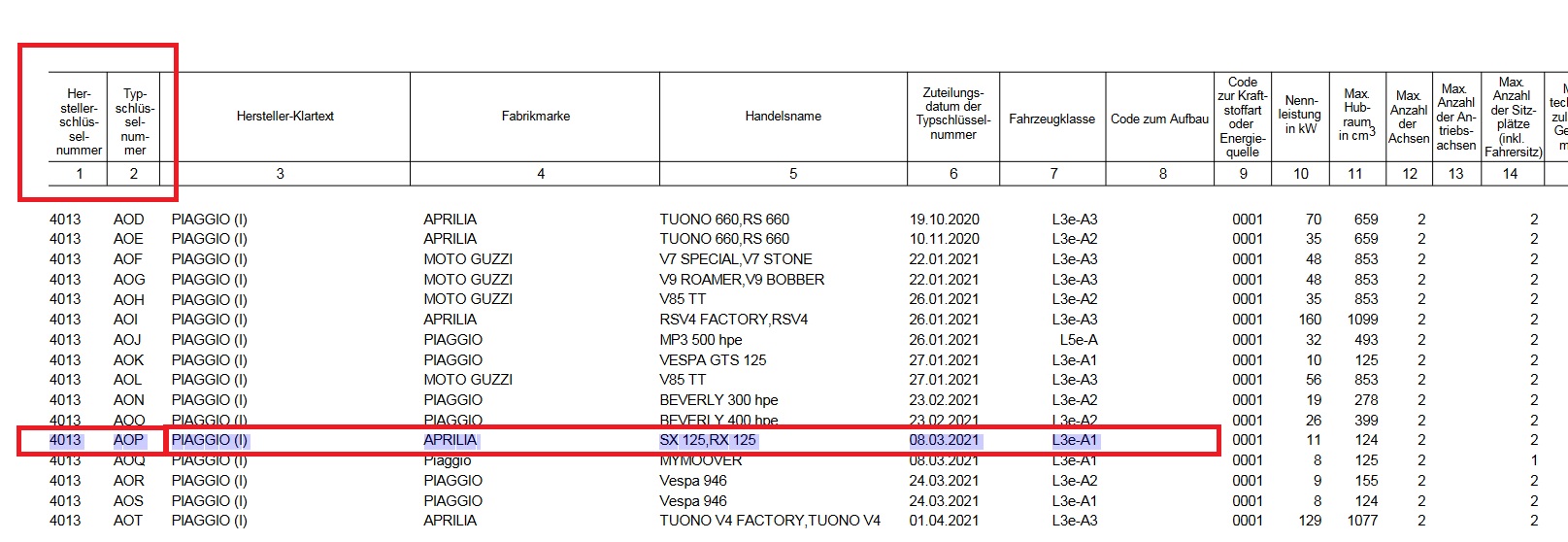Click displacement value 1077
The height and width of the screenshot is (542, 1568).
click(1362, 521)
